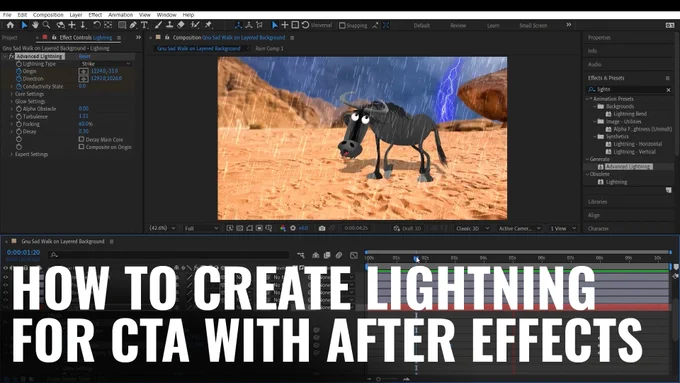
Task: Switch to the Default workspace
Action: coord(422,26)
